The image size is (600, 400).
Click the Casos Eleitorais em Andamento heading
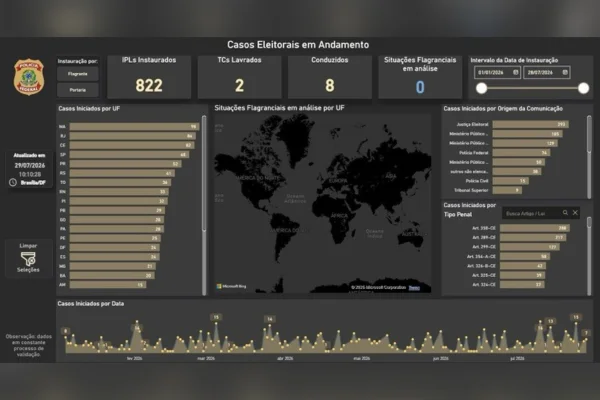tap(298, 45)
